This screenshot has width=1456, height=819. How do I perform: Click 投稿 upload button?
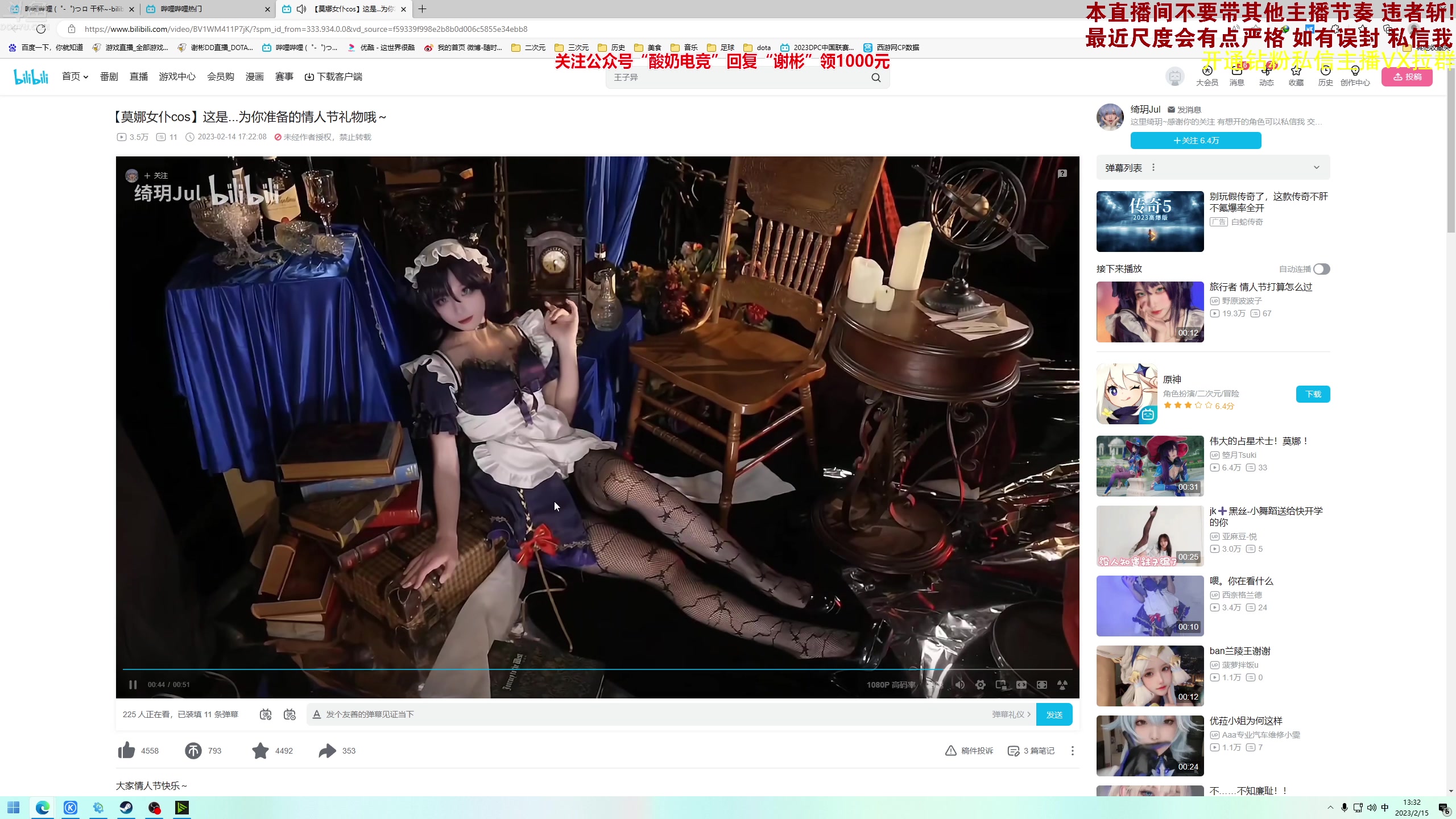tap(1407, 77)
